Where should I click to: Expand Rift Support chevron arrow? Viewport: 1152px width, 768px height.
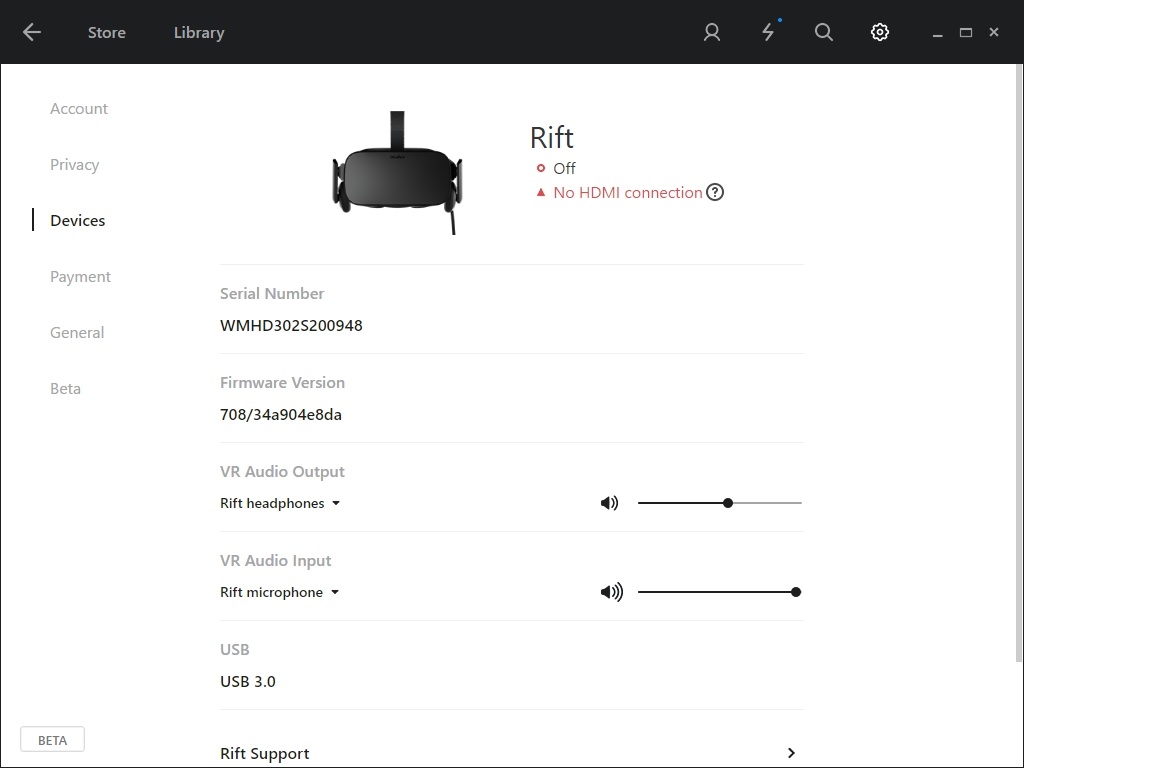[x=791, y=753]
